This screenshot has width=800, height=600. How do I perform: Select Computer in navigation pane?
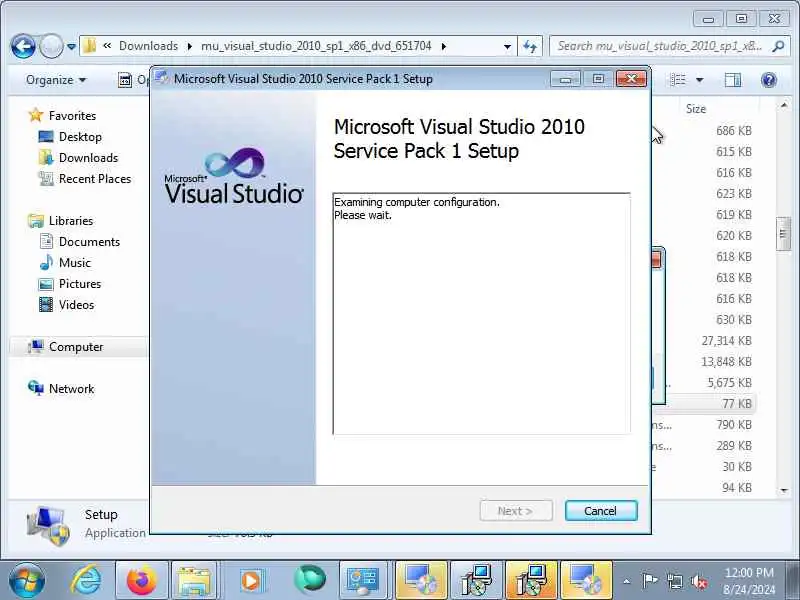tap(76, 347)
